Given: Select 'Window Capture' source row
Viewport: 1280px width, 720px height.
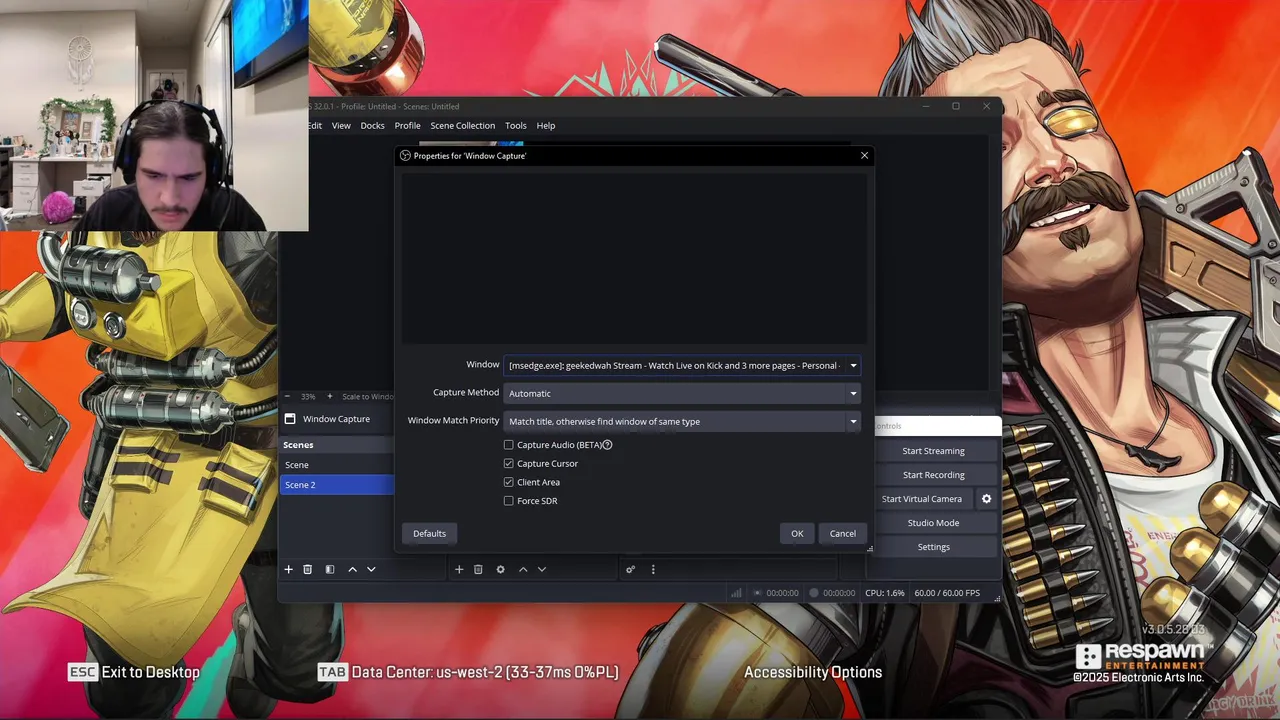Looking at the screenshot, I should point(337,419).
